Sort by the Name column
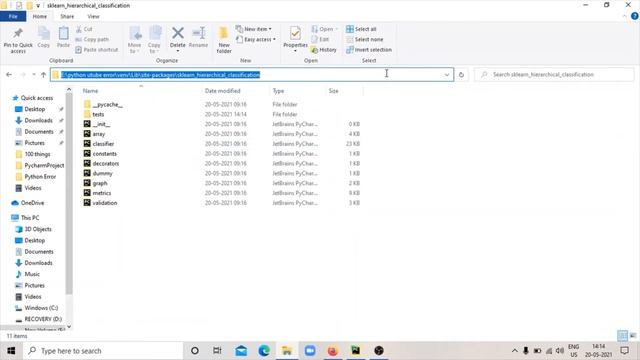 coord(90,91)
